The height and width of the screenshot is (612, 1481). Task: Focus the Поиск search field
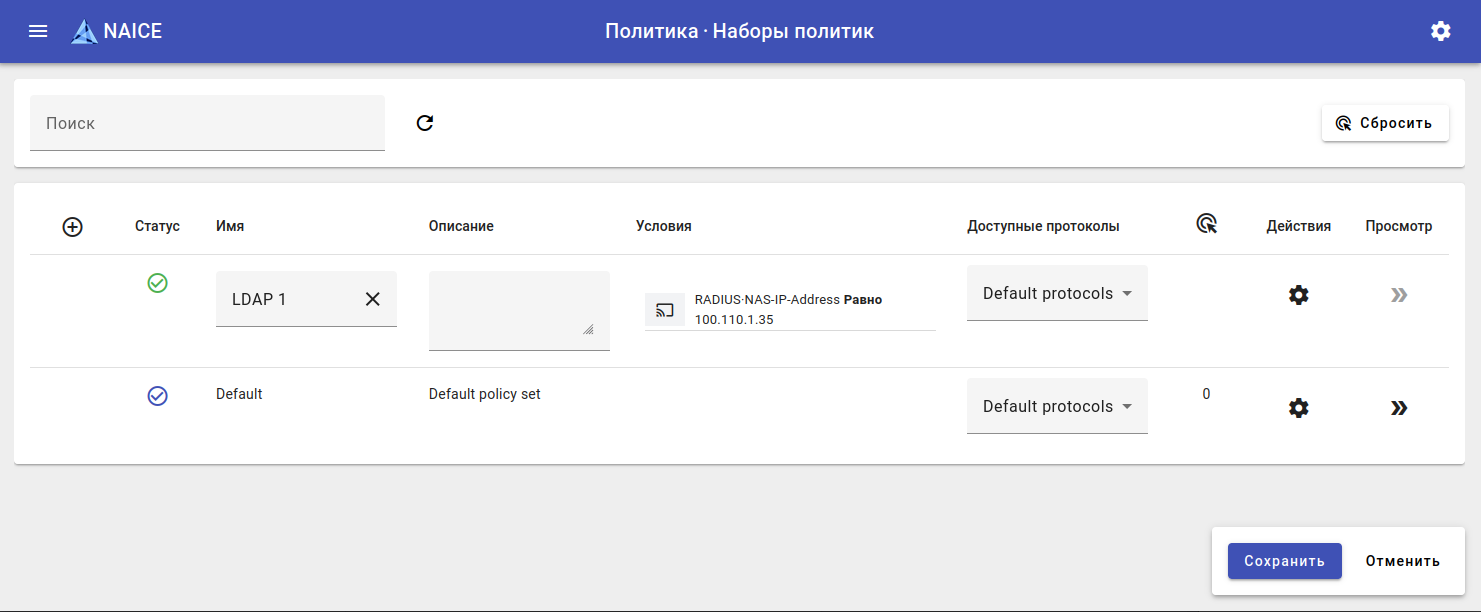point(207,123)
